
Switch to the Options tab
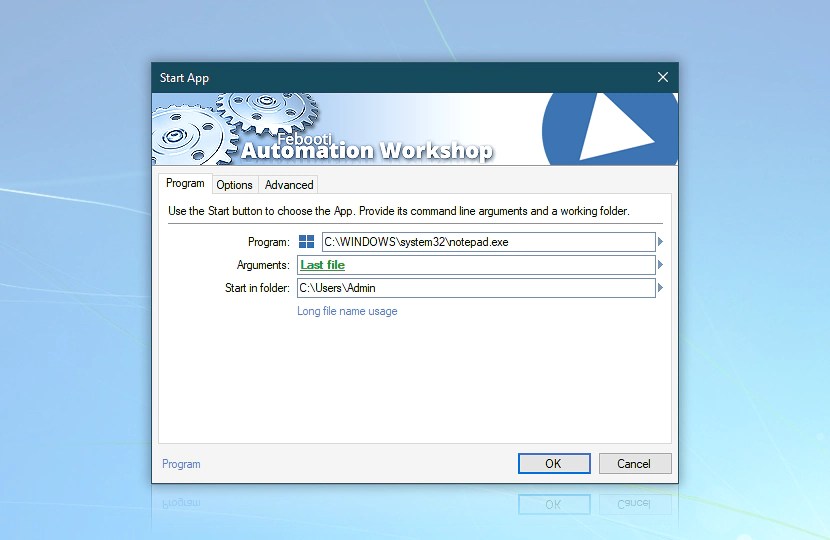[234, 185]
